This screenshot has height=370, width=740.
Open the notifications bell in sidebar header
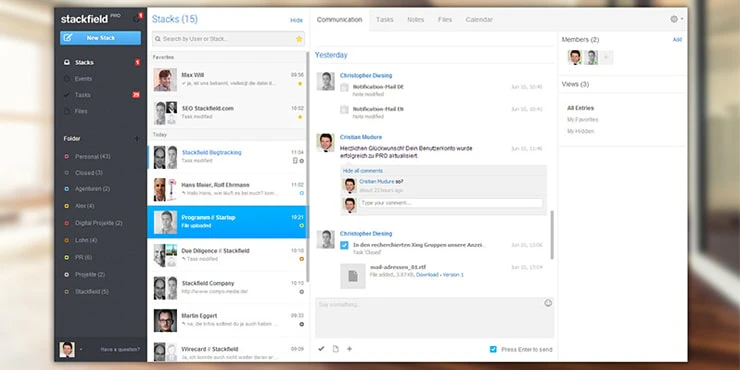coord(137,18)
